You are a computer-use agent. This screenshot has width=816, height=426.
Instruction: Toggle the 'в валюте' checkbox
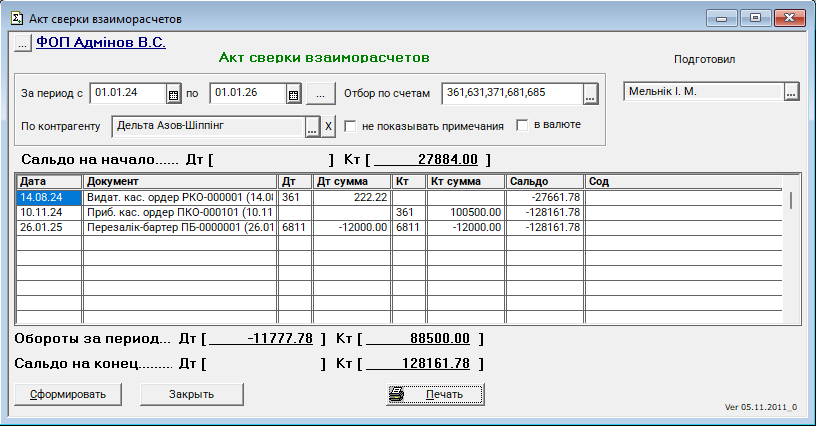coord(522,126)
